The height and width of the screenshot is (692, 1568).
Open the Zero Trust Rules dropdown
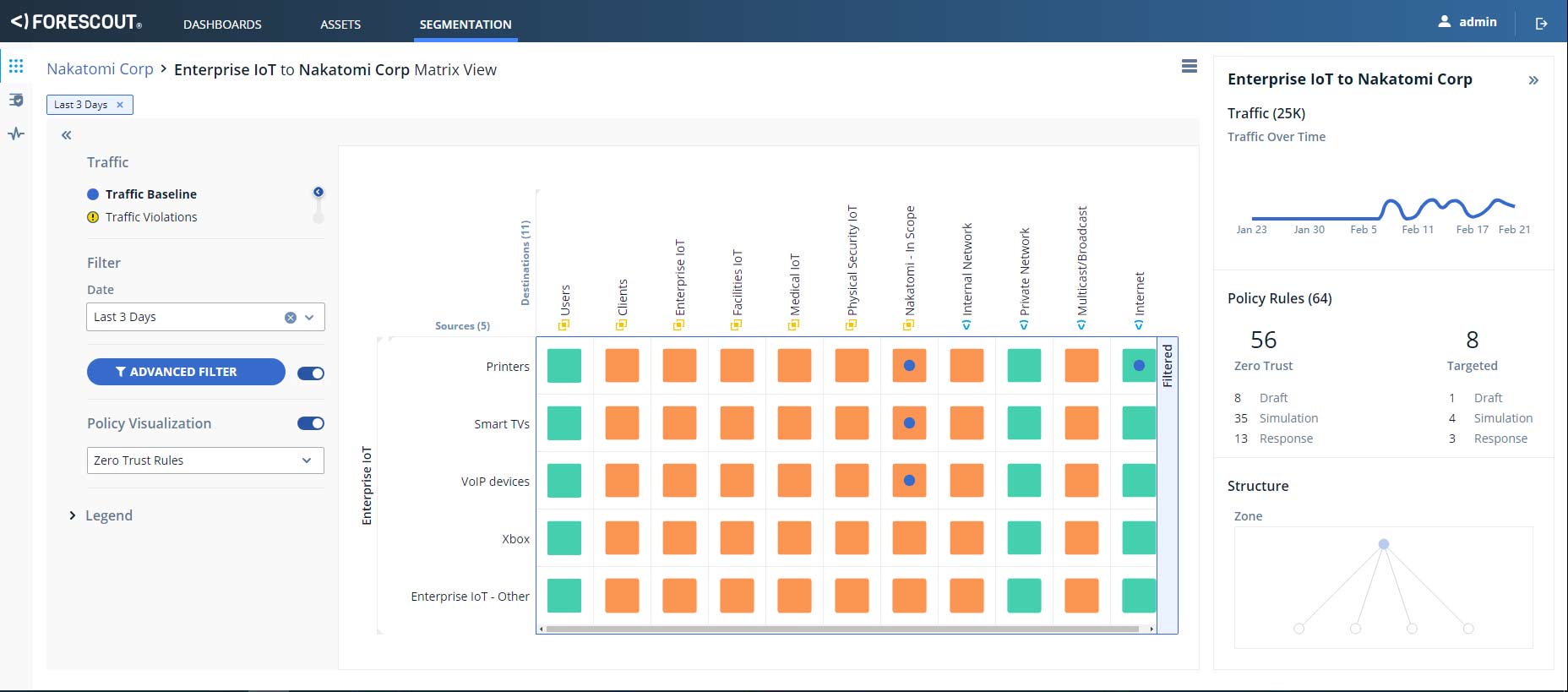click(x=205, y=460)
